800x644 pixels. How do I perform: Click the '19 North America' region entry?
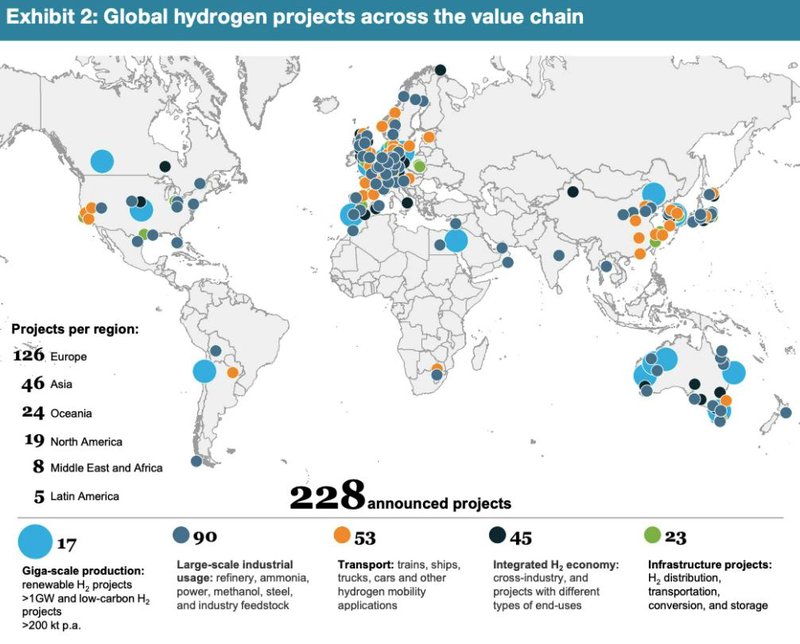tap(73, 440)
